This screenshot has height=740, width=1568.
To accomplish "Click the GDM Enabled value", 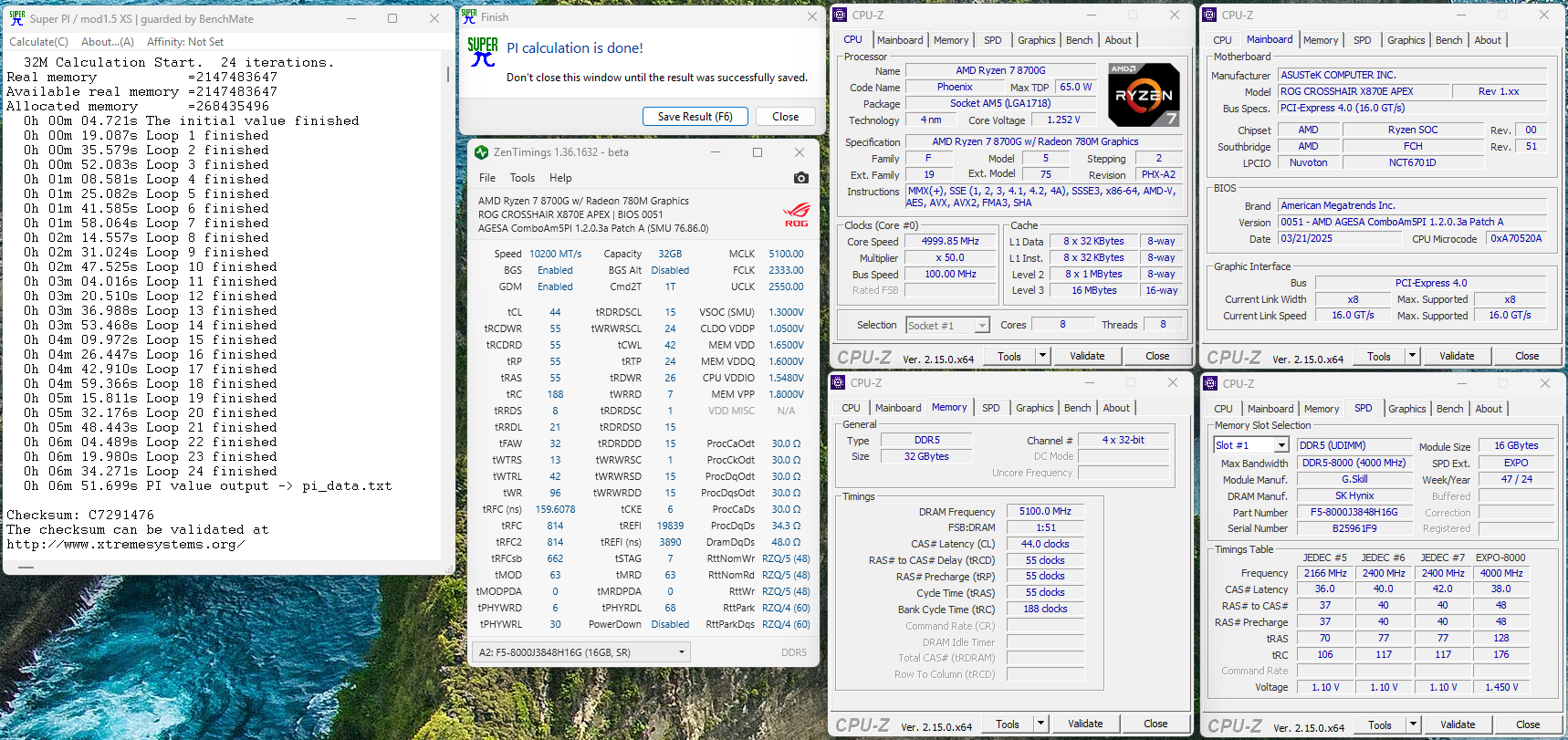I will coord(555,287).
